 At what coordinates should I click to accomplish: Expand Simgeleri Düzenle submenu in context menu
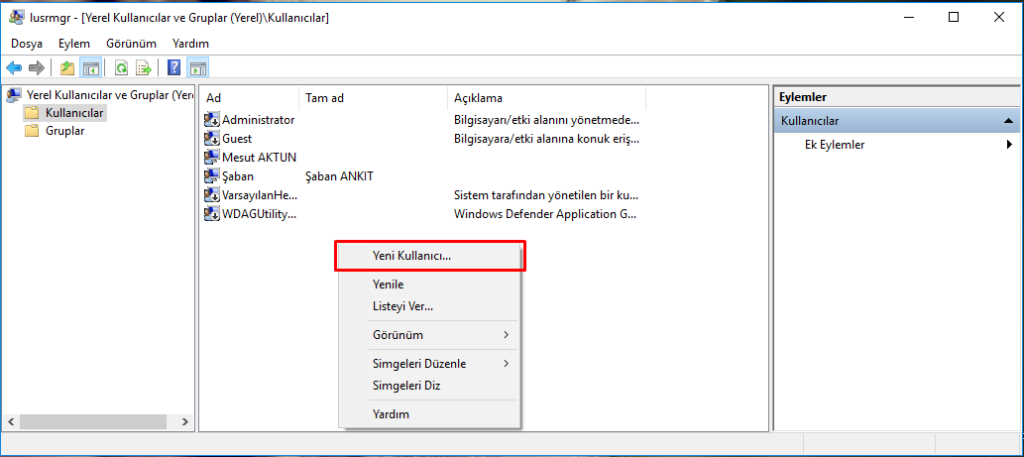coord(430,364)
